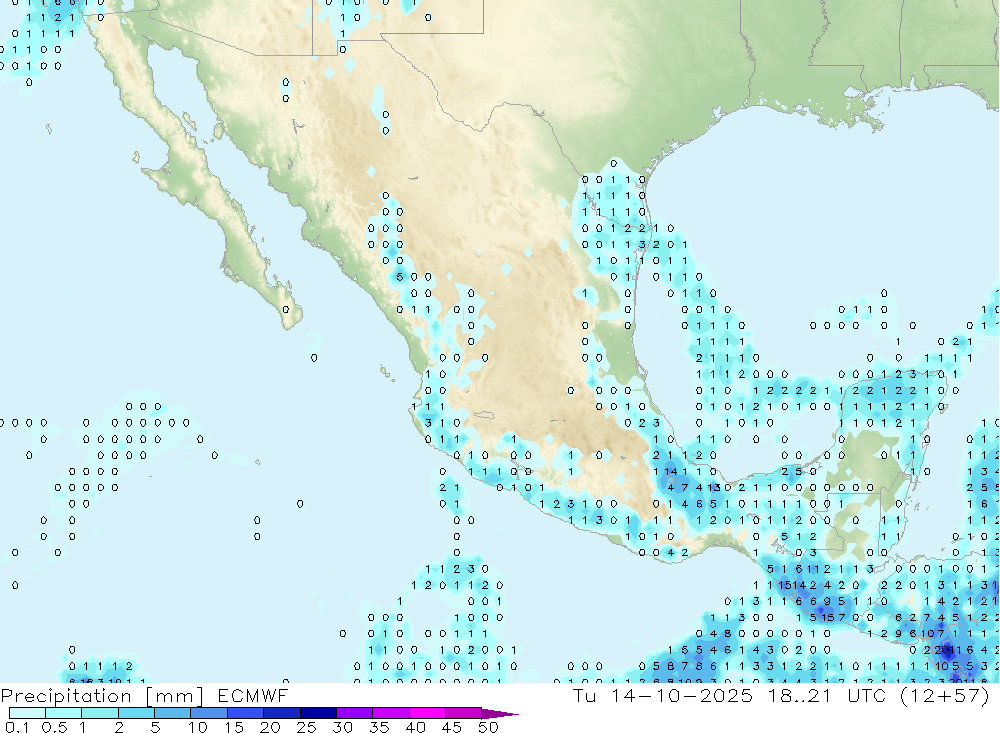Click the '(12+57)' forecast offset text
The height and width of the screenshot is (733, 1000).
pyautogui.click(x=945, y=695)
